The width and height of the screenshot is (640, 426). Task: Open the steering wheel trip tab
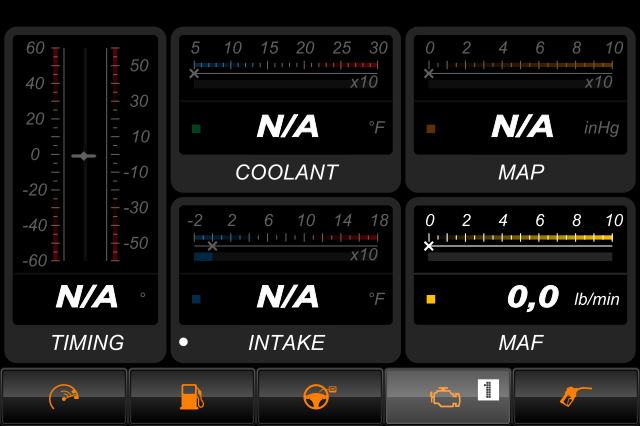320,397
